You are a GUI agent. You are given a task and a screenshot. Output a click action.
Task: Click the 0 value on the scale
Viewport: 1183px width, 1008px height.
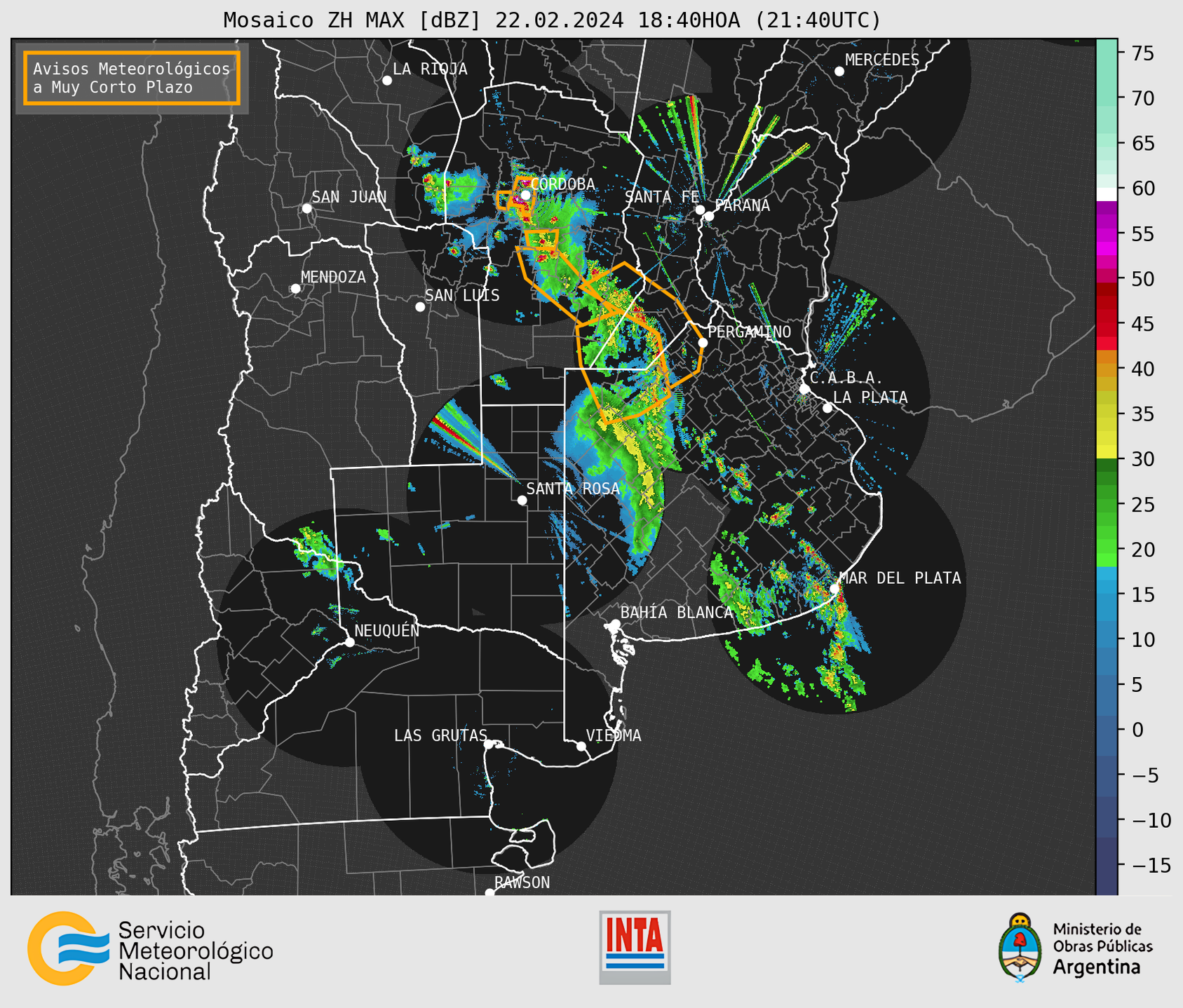[1137, 730]
